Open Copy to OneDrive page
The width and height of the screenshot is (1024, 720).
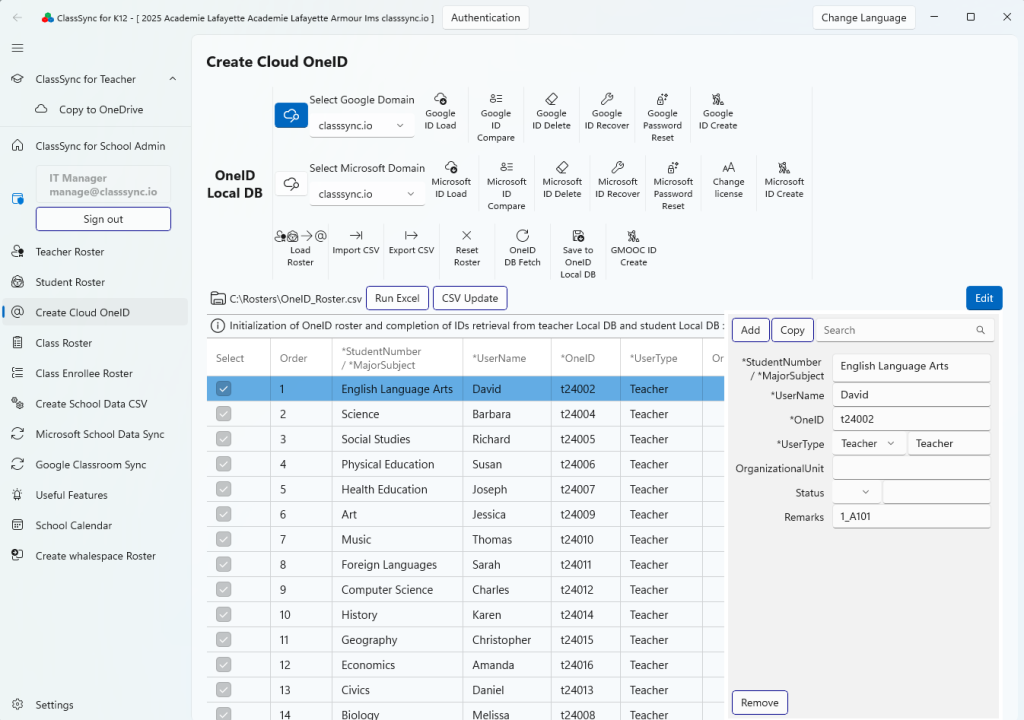click(x=95, y=109)
